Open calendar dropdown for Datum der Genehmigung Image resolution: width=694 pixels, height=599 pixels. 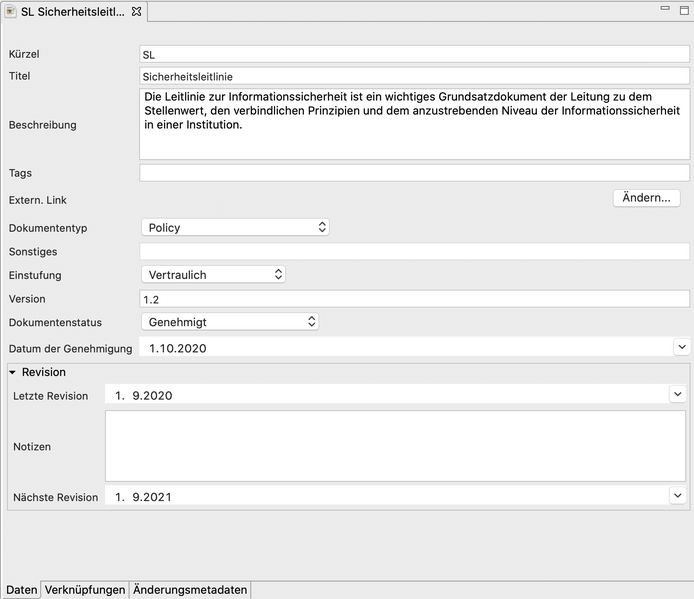point(682,347)
